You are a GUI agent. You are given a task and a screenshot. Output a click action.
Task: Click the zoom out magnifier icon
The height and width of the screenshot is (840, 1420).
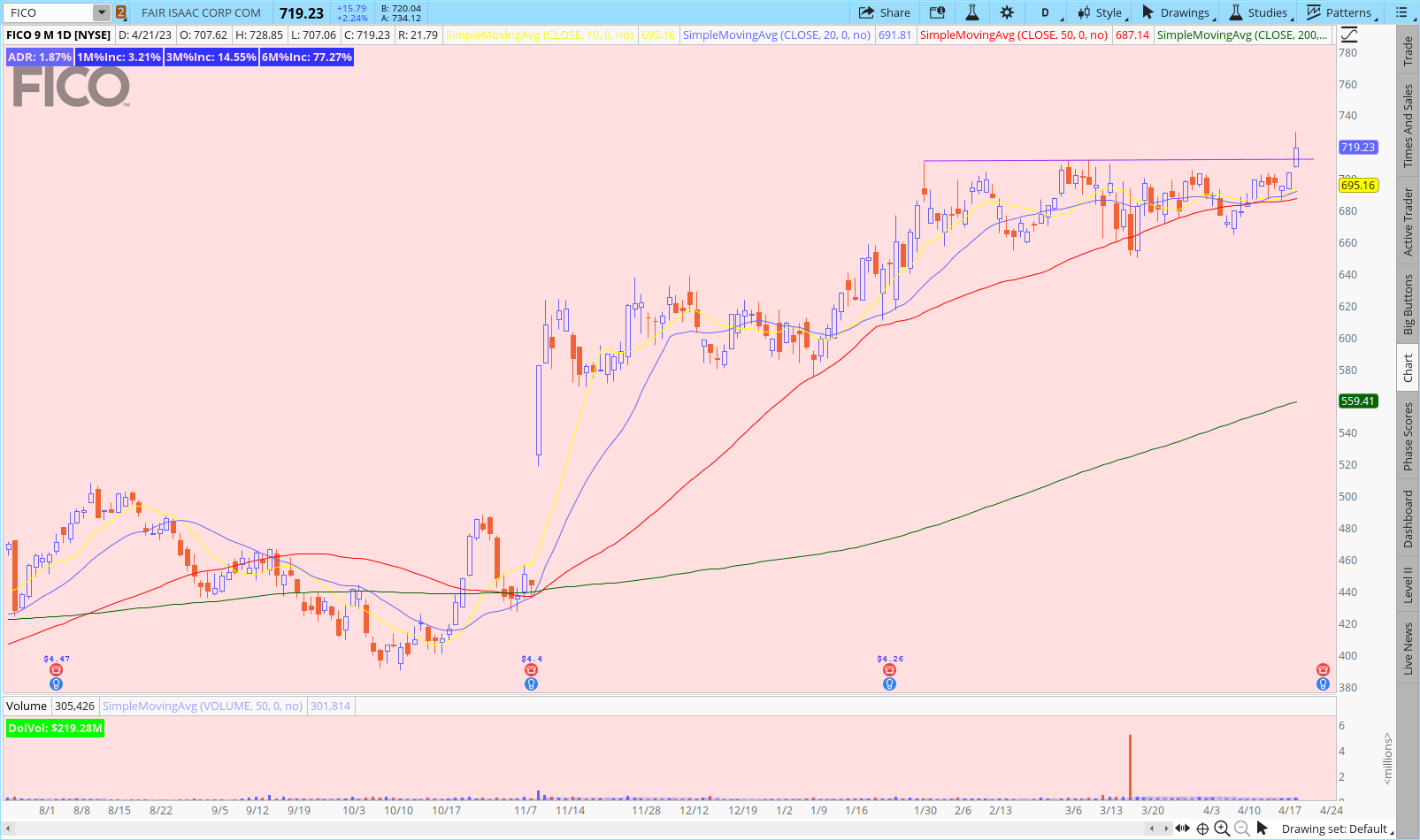click(1242, 829)
